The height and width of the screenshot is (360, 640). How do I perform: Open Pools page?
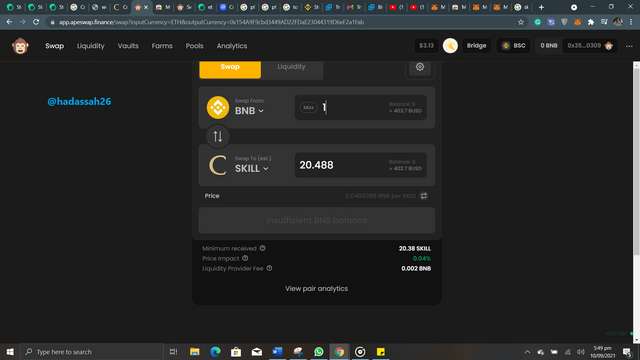coord(194,46)
